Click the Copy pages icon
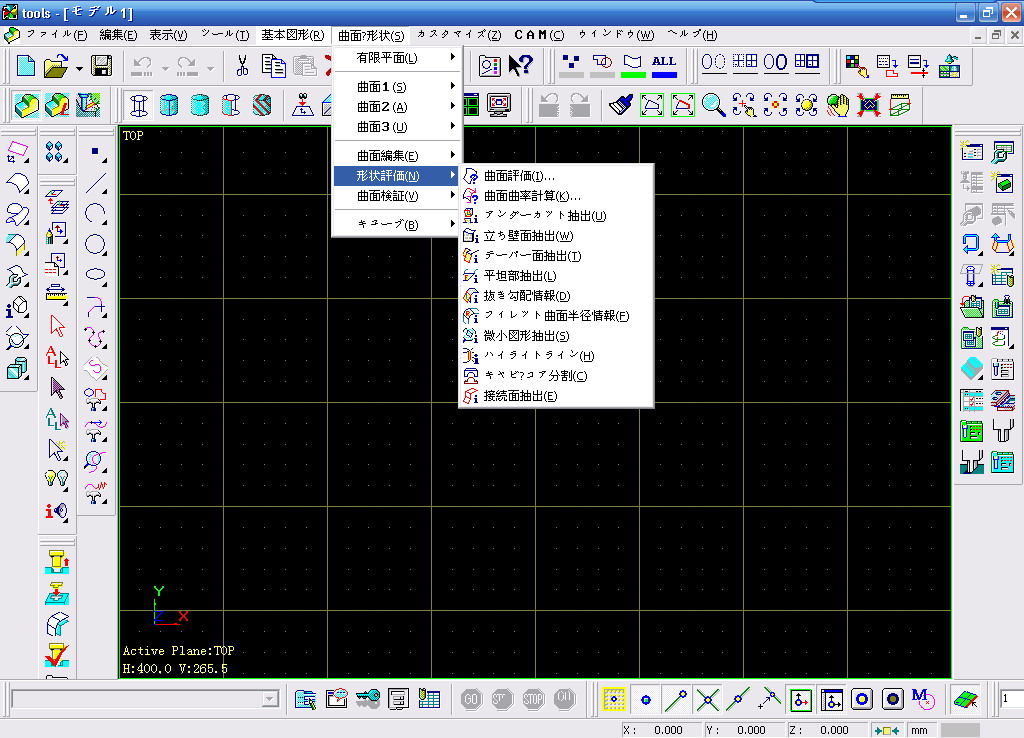This screenshot has height=738, width=1024. pos(274,65)
